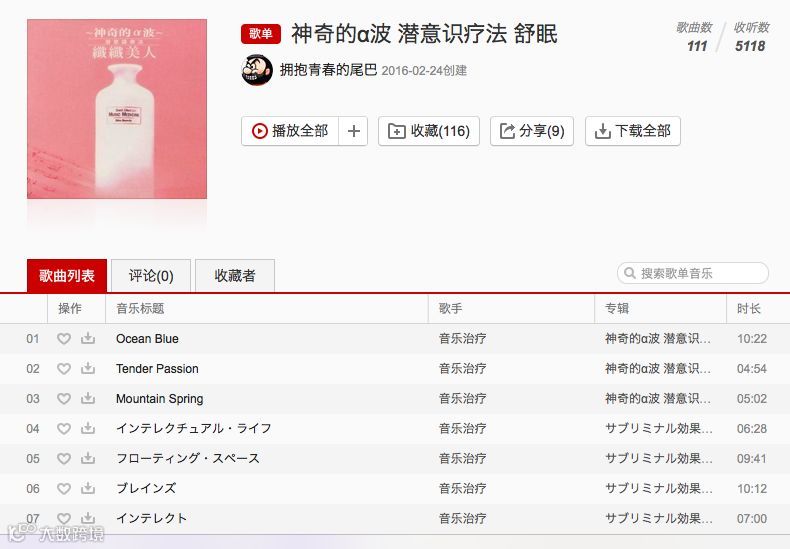Screen dimensions: 790x549
Task: Select the 歌曲列表 tab
Action: 67,276
